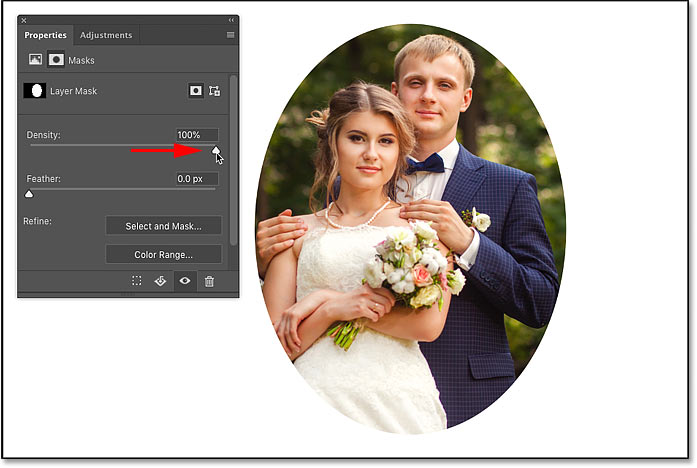Toggle mask visibility with eye icon

pos(185,282)
